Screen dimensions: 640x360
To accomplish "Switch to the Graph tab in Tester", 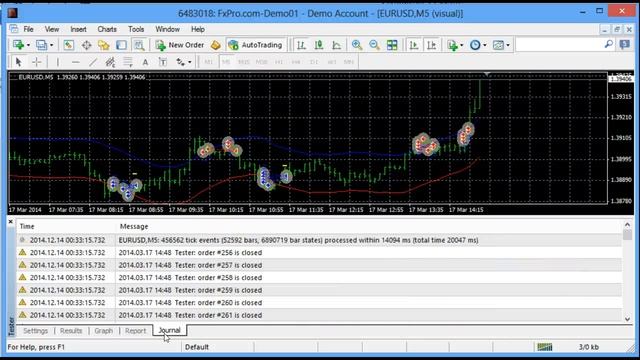I will point(104,331).
